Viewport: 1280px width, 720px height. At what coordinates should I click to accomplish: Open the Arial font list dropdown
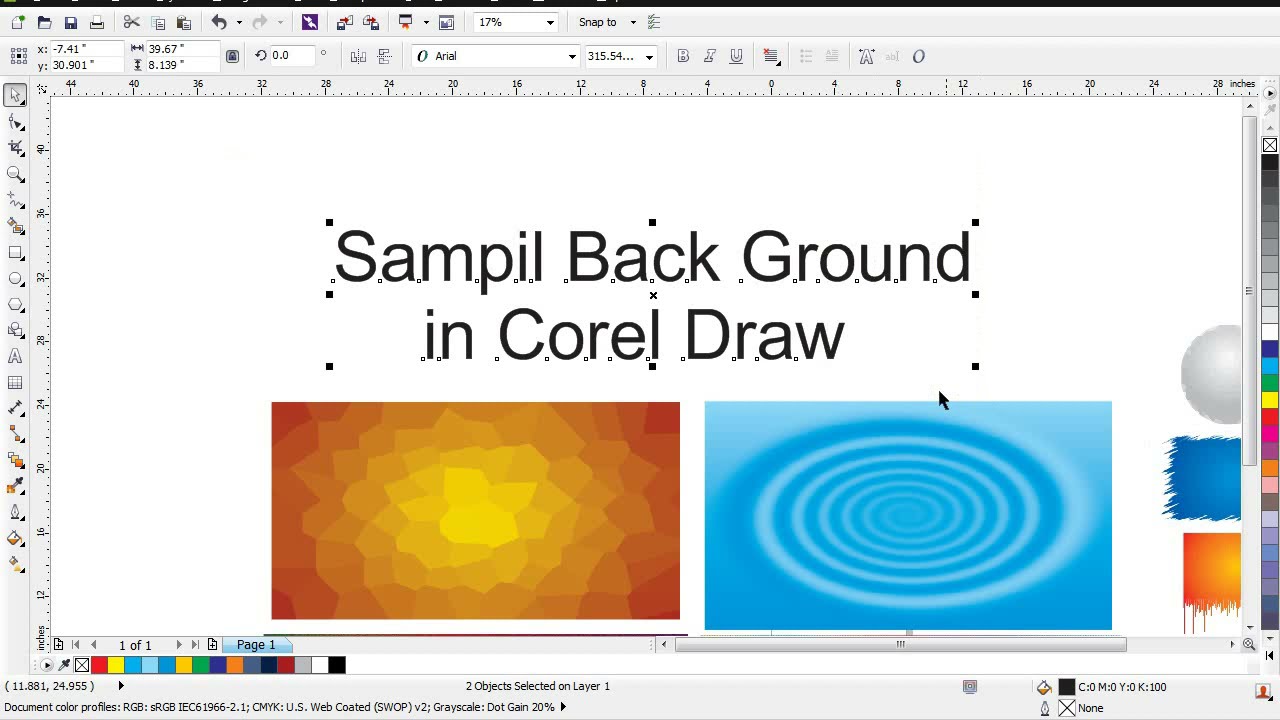pos(572,56)
